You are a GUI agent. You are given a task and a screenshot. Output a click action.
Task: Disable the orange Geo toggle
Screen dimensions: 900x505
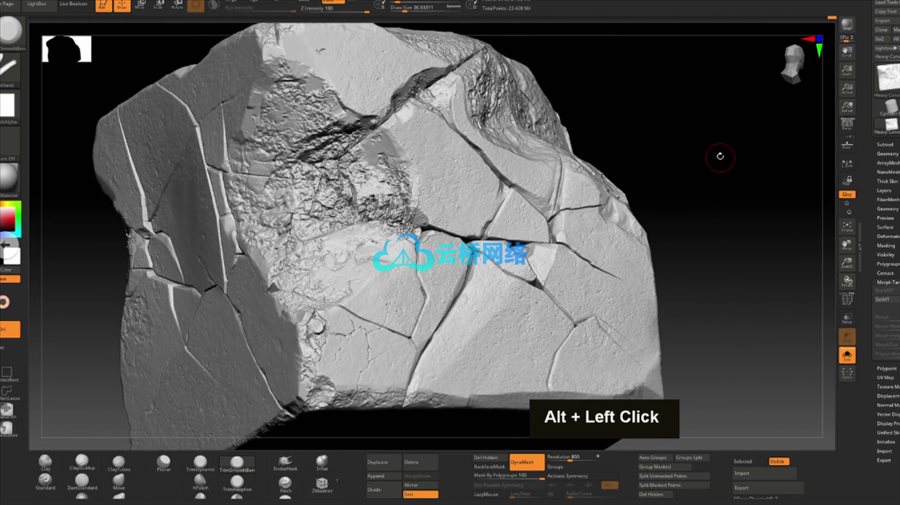pyautogui.click(x=420, y=494)
